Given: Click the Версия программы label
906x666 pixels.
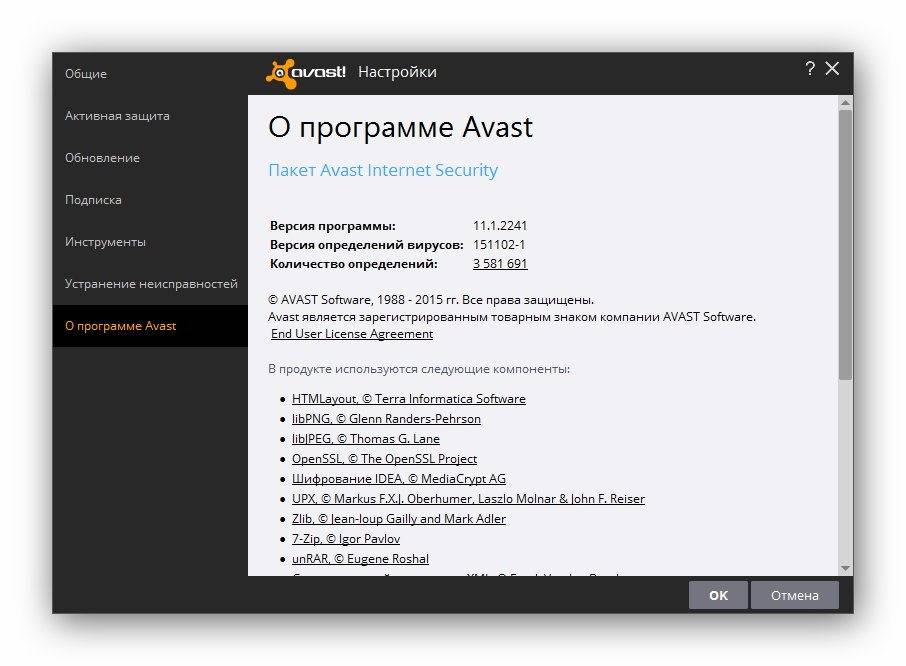Looking at the screenshot, I should point(333,226).
